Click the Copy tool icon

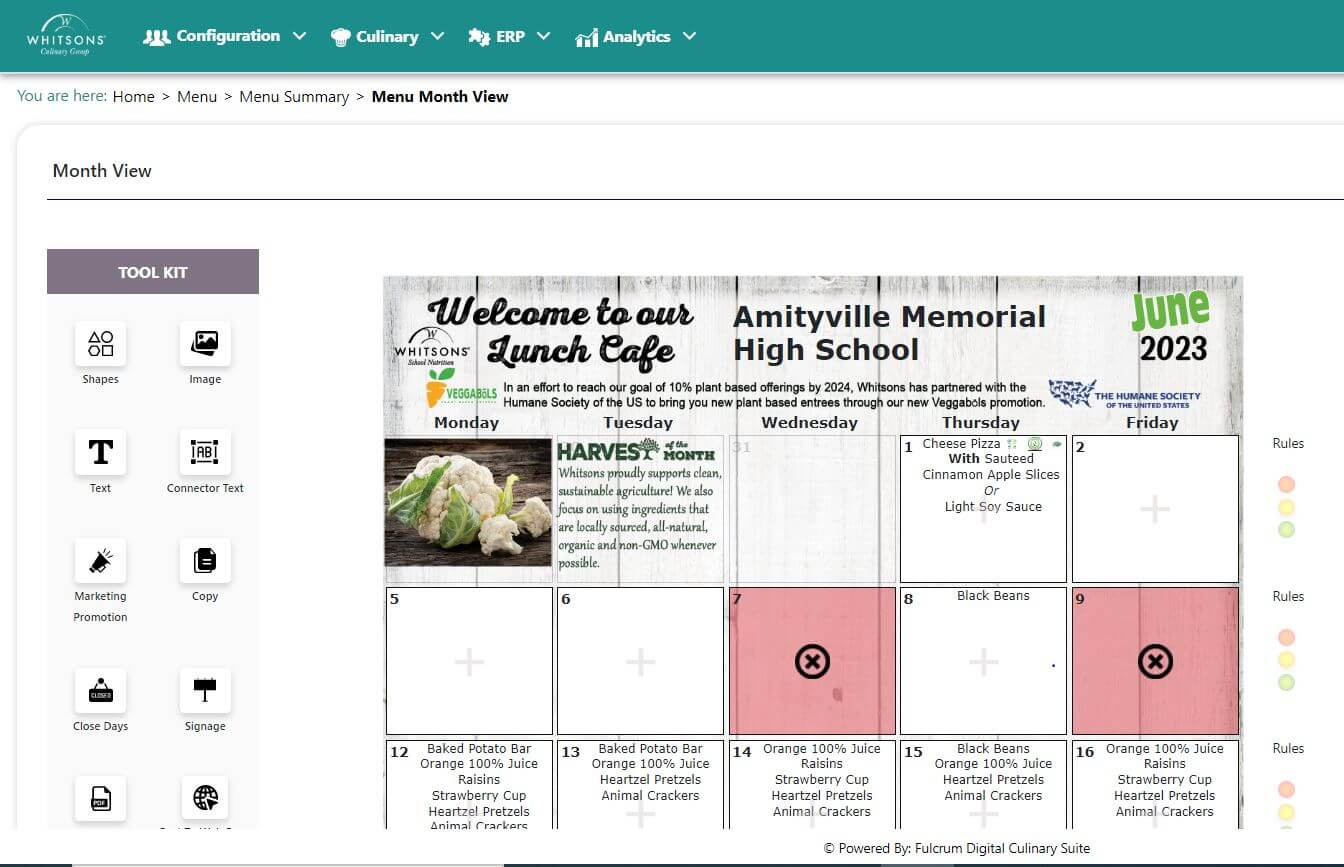click(x=205, y=561)
